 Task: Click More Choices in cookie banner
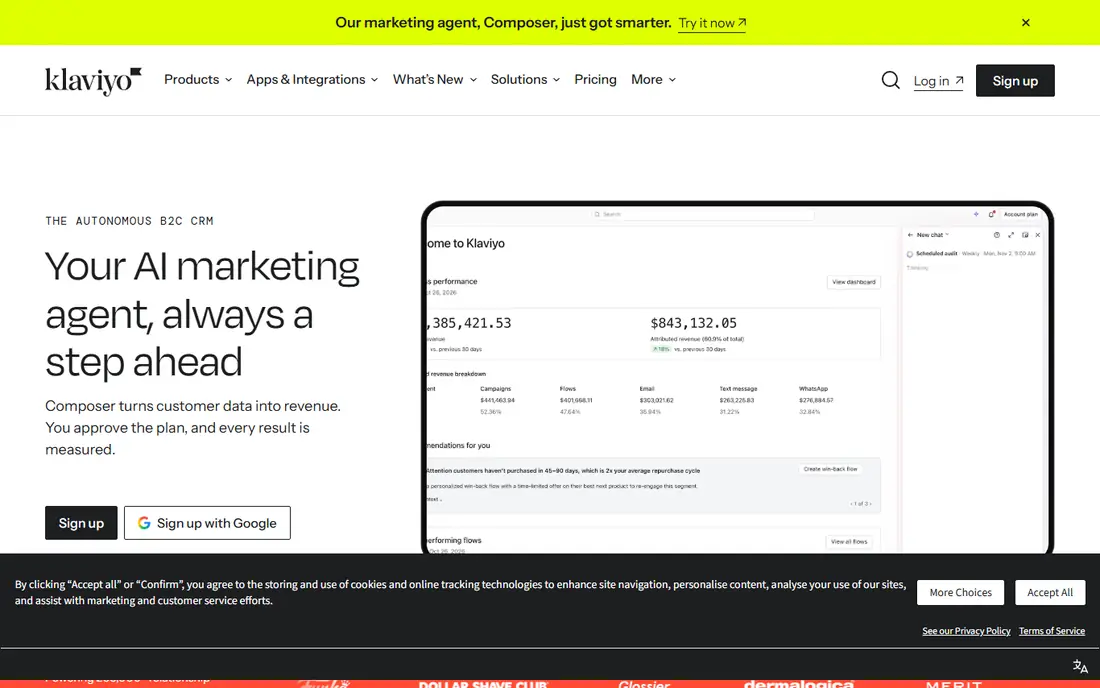pyautogui.click(x=960, y=593)
